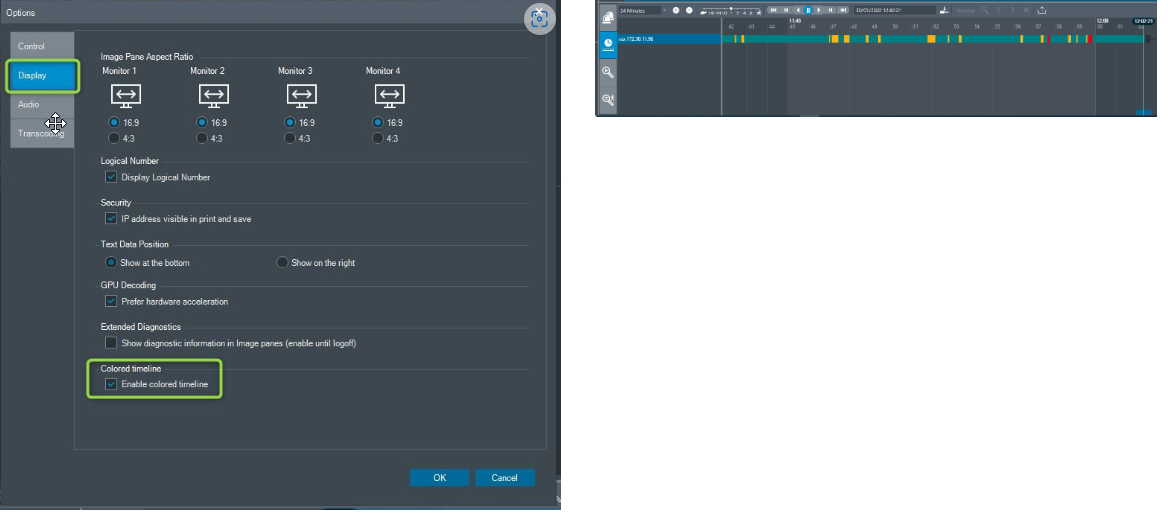
Task: Switch to the Transcoding tab
Action: (42, 133)
